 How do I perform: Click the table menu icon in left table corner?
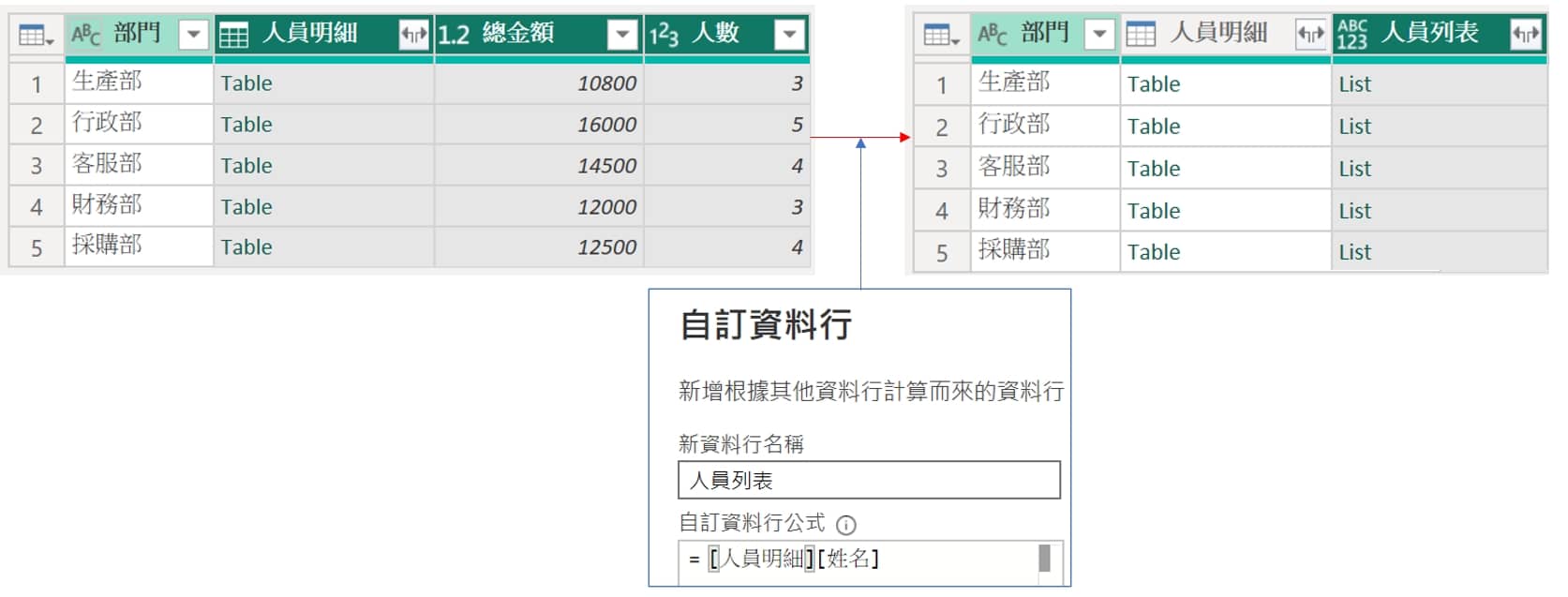point(36,36)
